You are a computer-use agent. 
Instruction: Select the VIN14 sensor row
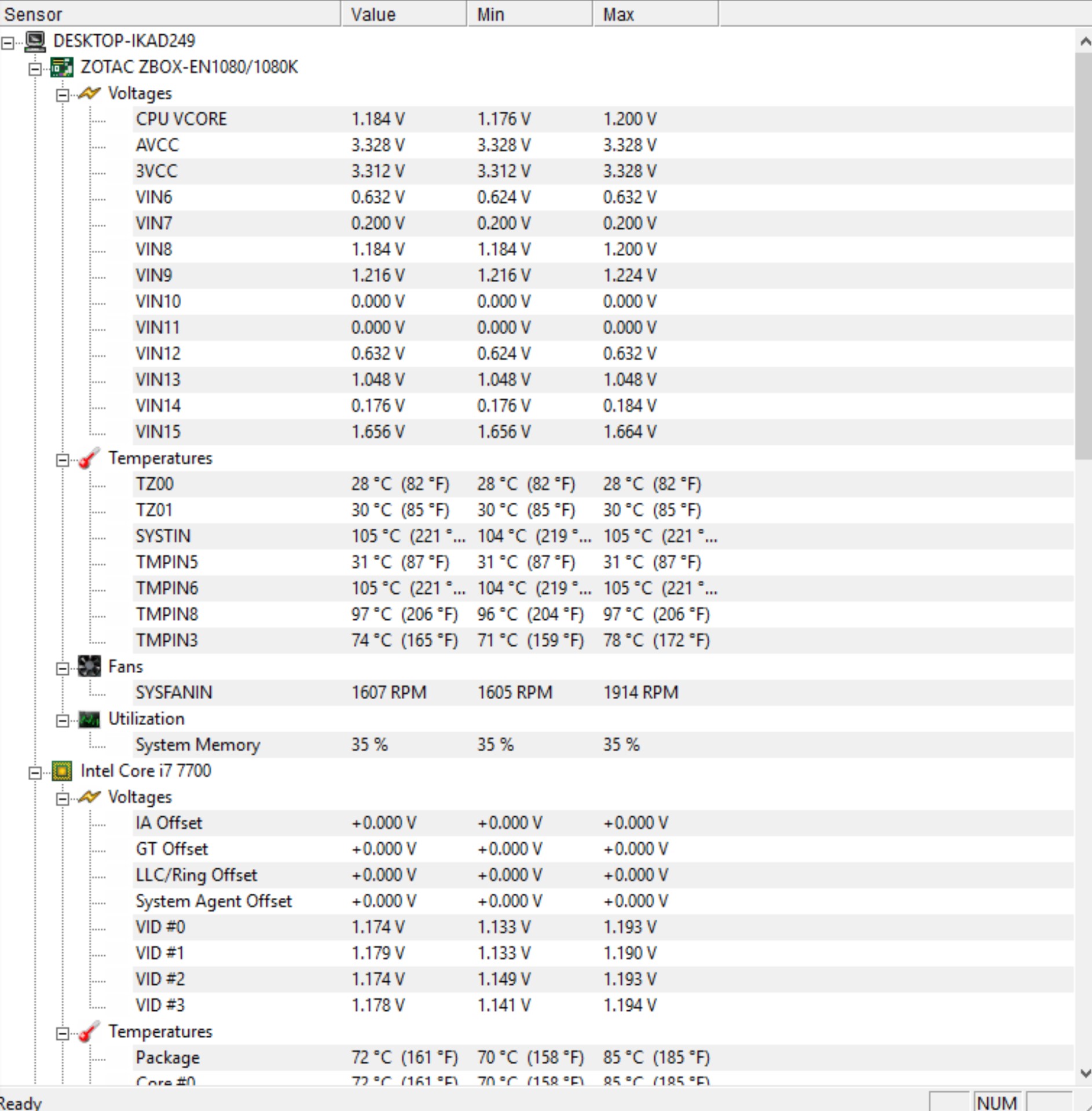[603, 406]
